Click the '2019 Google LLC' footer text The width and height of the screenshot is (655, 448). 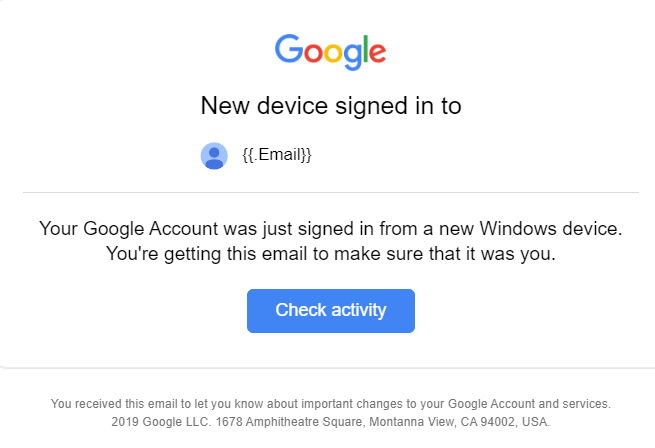point(160,422)
